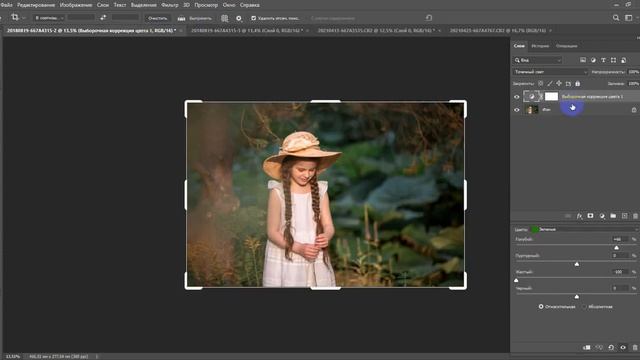640x360 pixels.
Task: Click the crop width input field
Action: click(x=81, y=18)
